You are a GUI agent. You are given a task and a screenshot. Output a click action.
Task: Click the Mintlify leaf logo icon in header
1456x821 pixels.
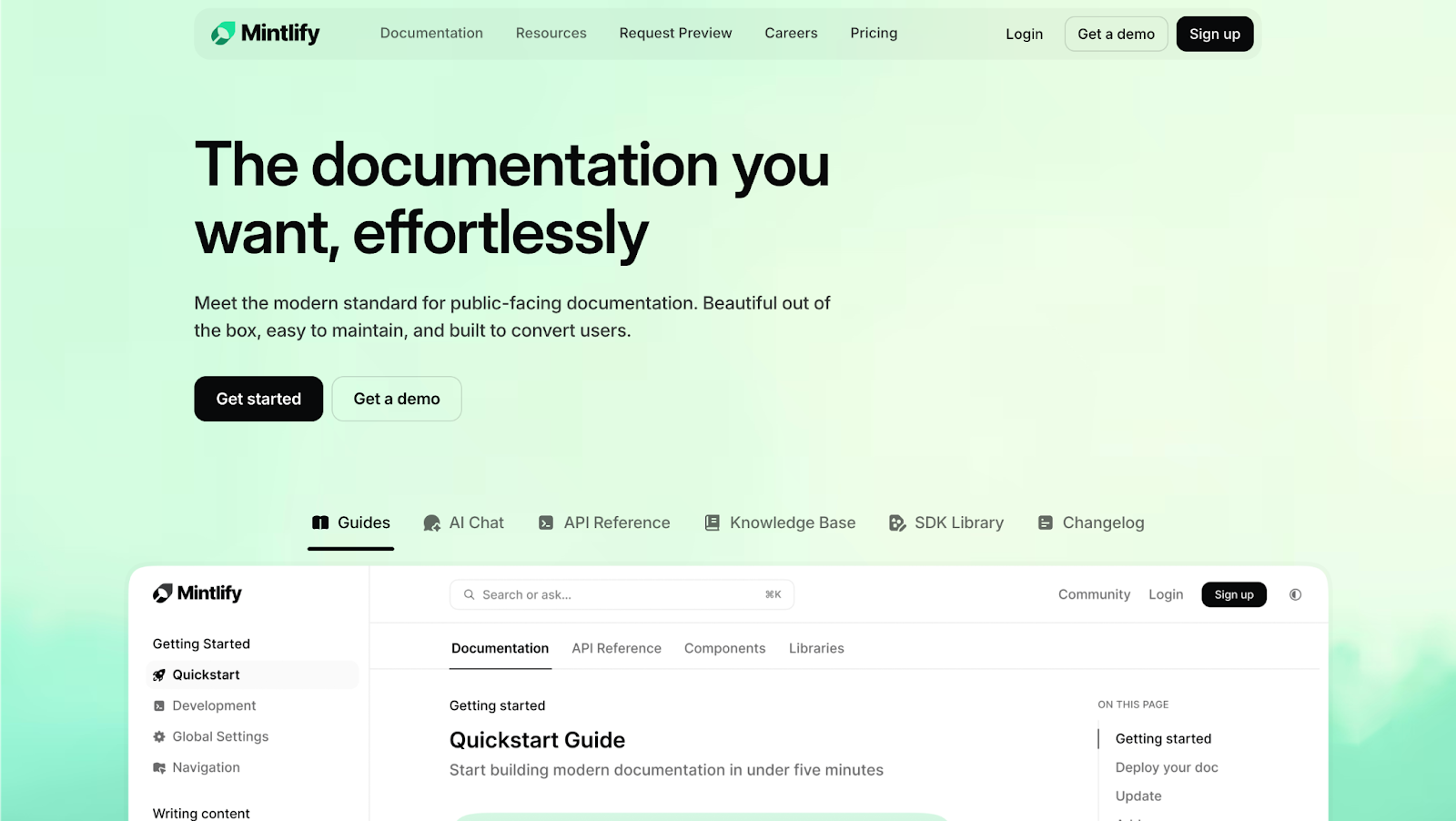pos(223,34)
